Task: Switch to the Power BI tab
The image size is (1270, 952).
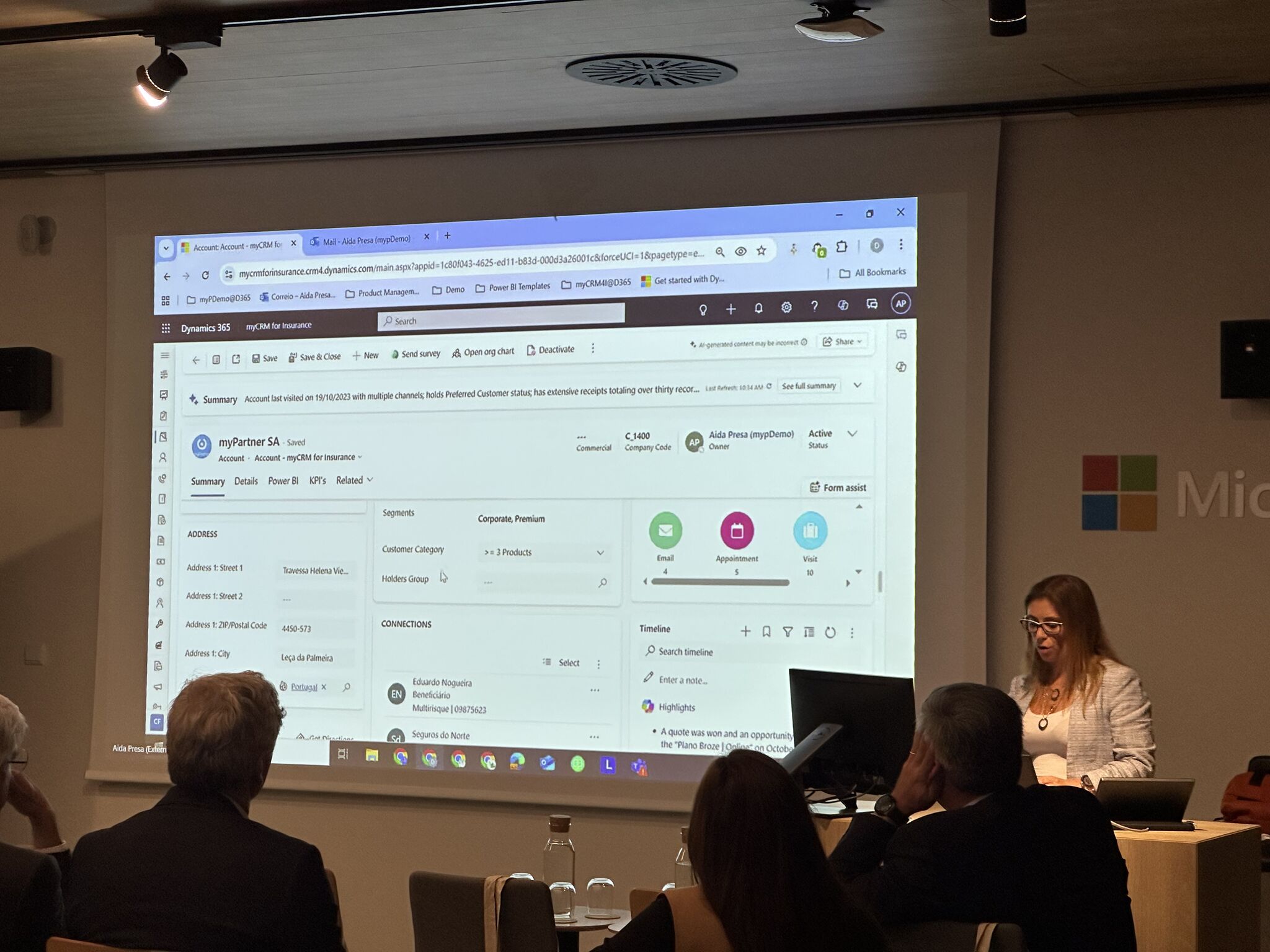Action: click(x=283, y=481)
